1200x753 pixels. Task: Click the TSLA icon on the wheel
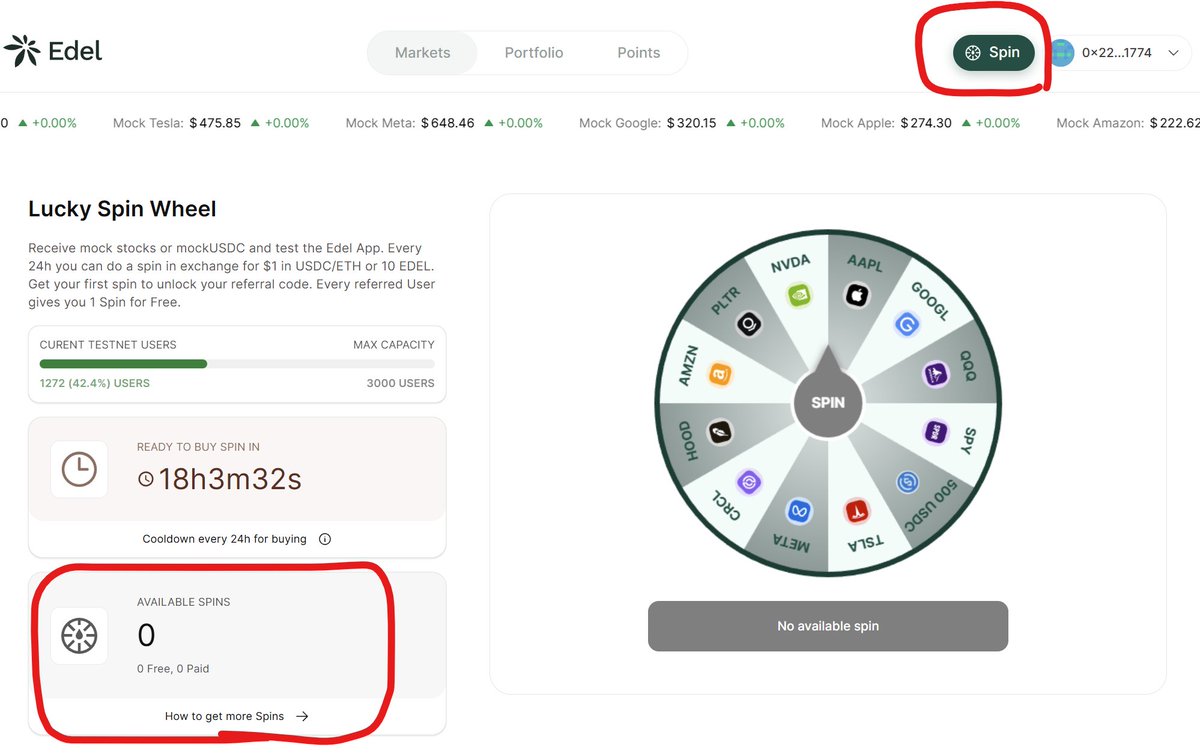pyautogui.click(x=857, y=511)
